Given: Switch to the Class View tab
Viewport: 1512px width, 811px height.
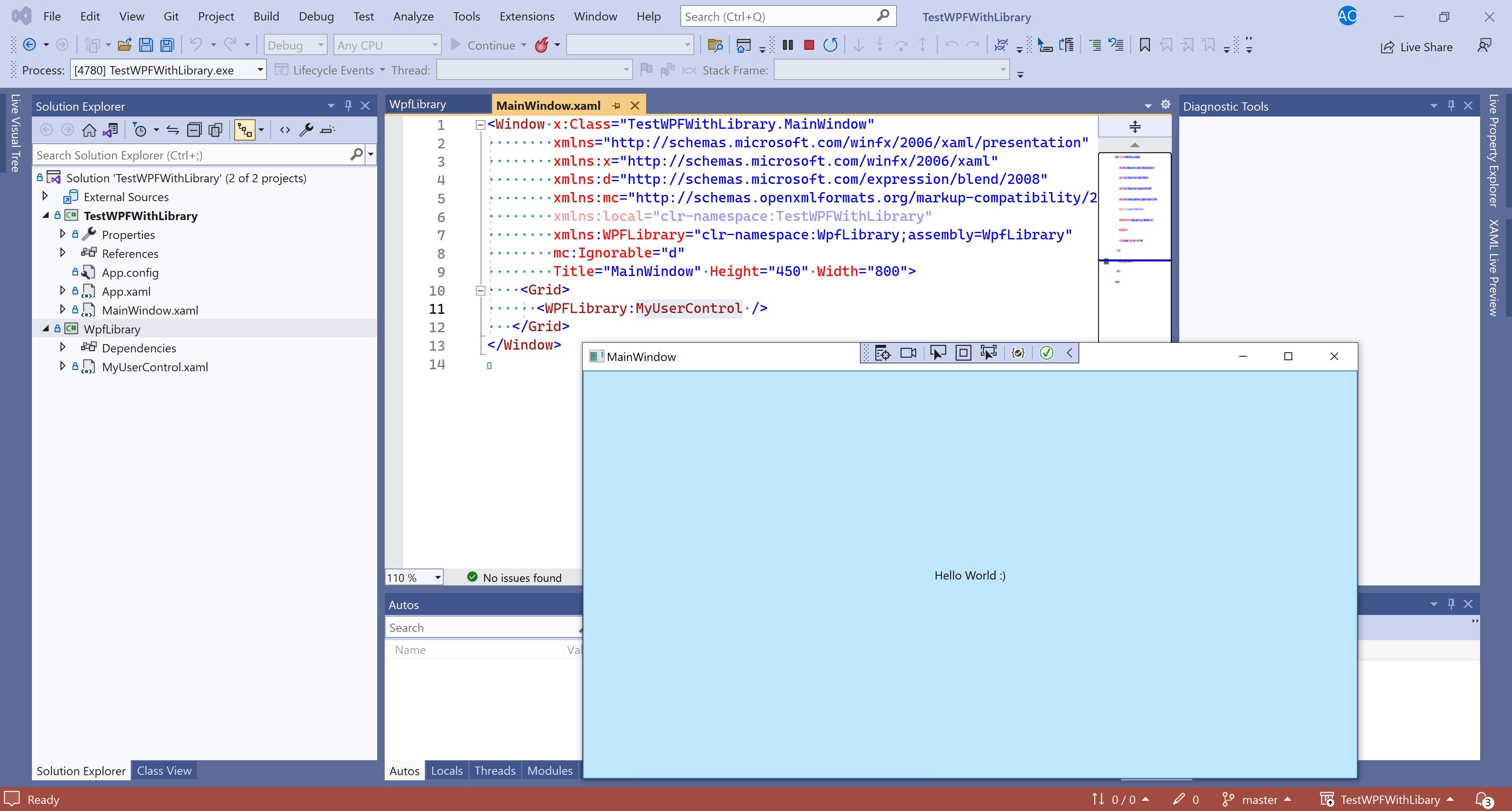Looking at the screenshot, I should point(164,770).
